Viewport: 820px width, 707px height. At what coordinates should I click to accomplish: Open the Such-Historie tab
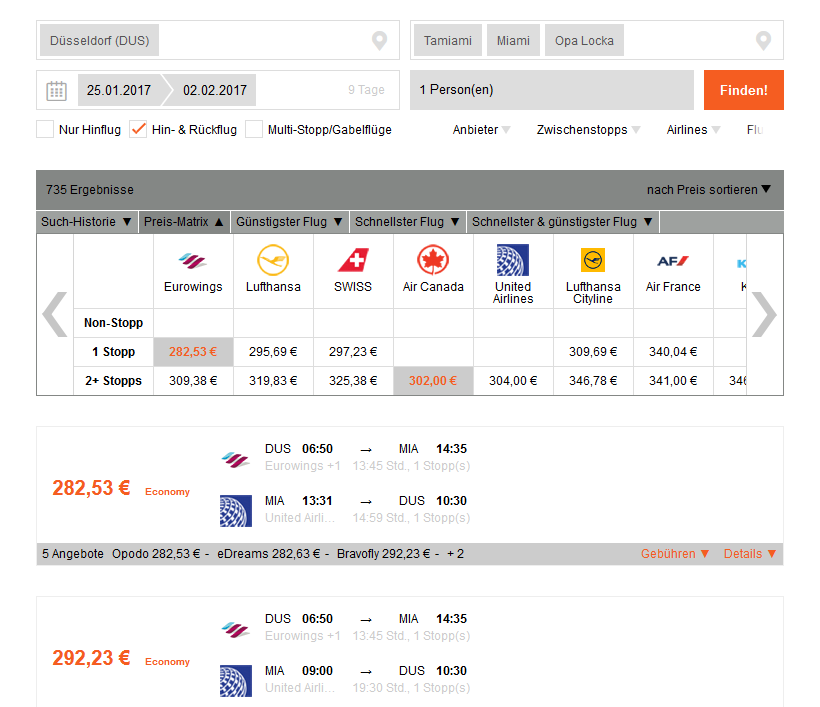point(87,222)
